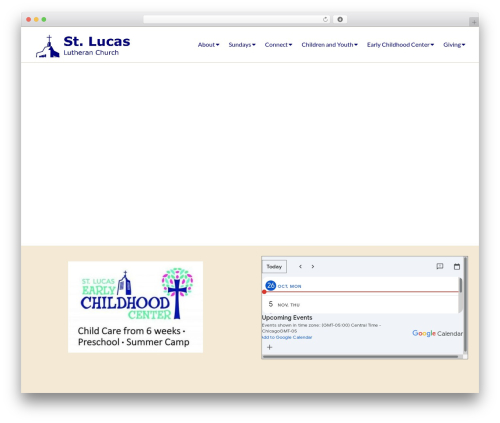This screenshot has height=423, width=500.
Task: Click the calendar vertical scrollbar
Action: (x=465, y=305)
